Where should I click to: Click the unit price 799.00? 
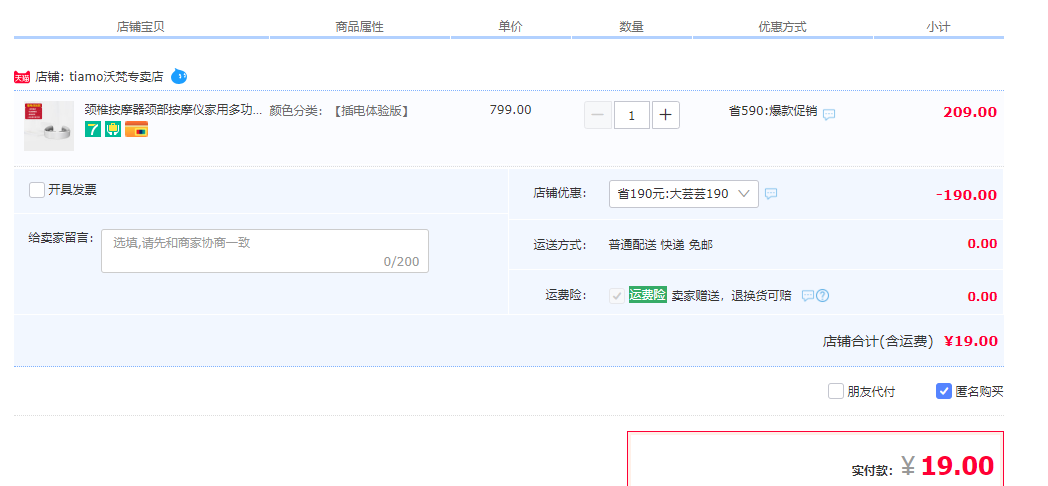click(x=511, y=110)
